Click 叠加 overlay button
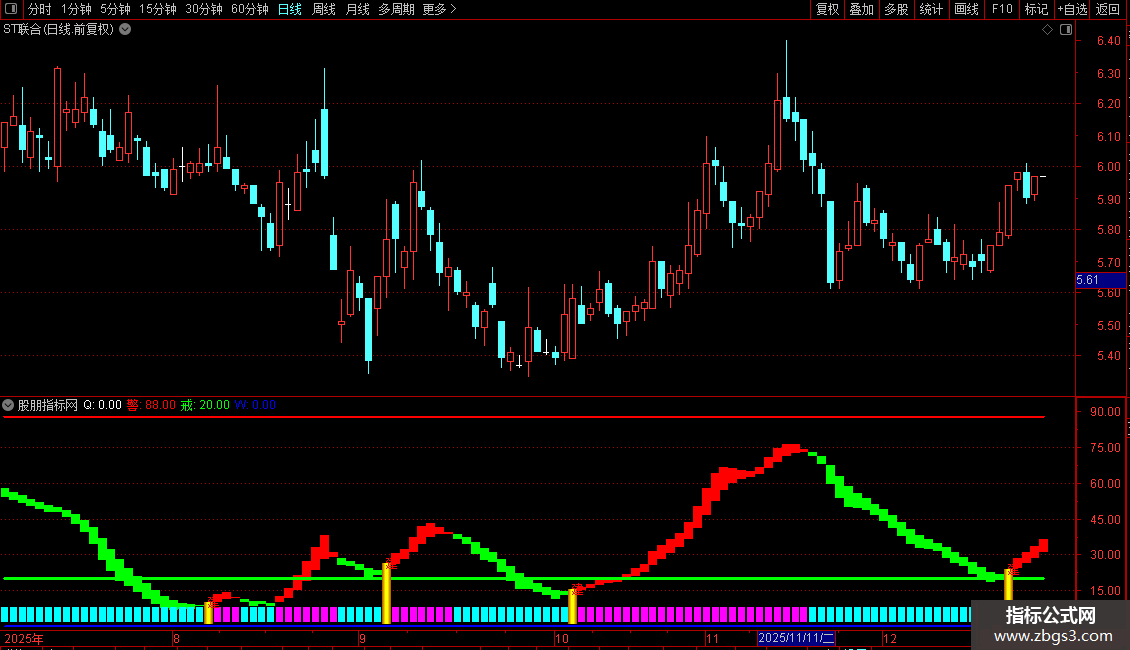The width and height of the screenshot is (1130, 650). (x=861, y=9)
